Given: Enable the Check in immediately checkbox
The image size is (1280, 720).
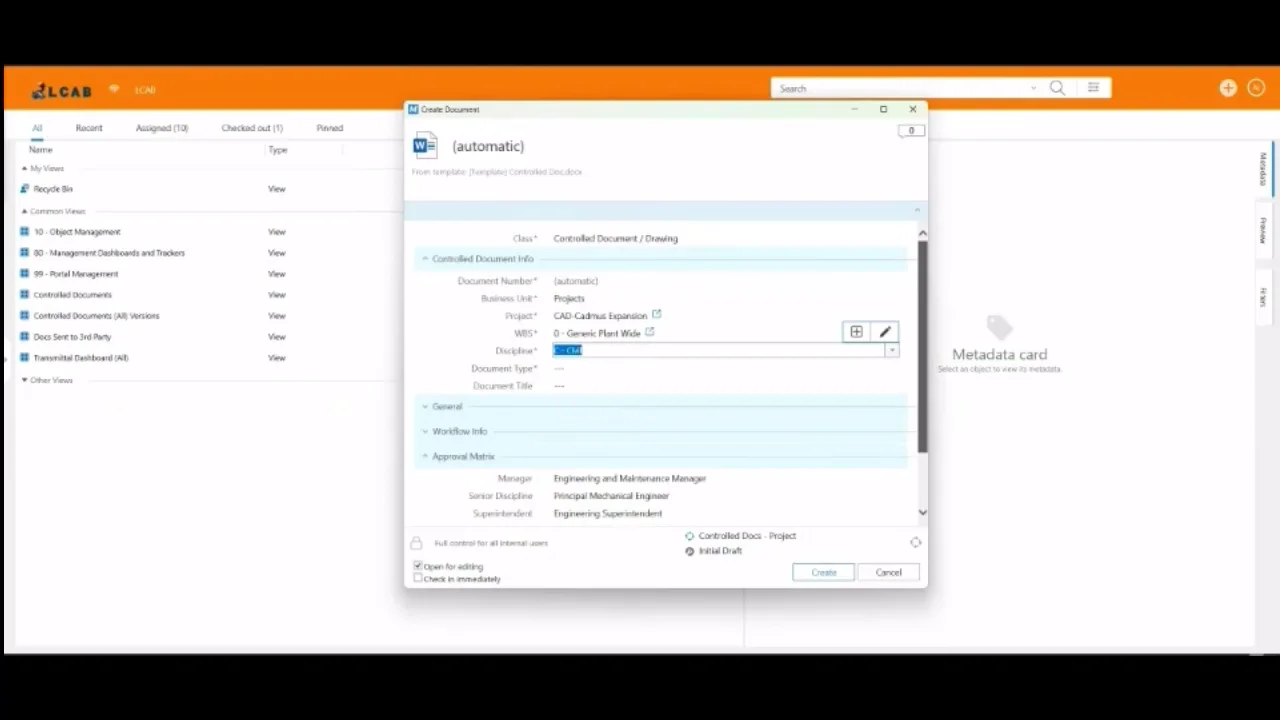Looking at the screenshot, I should coord(418,578).
